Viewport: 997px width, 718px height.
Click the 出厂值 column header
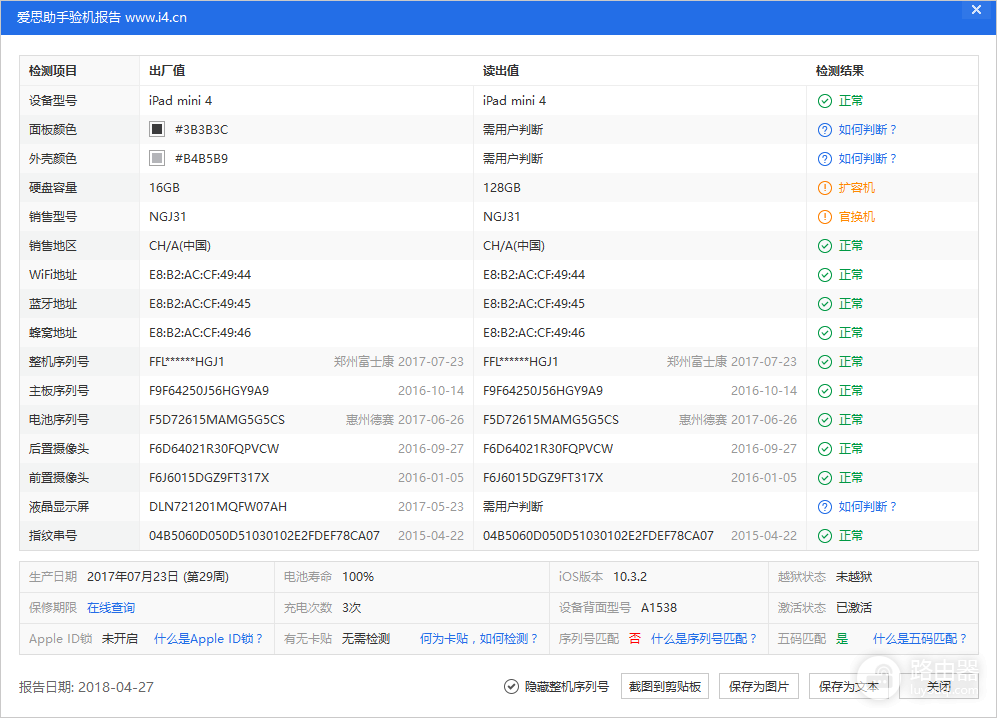[x=167, y=71]
